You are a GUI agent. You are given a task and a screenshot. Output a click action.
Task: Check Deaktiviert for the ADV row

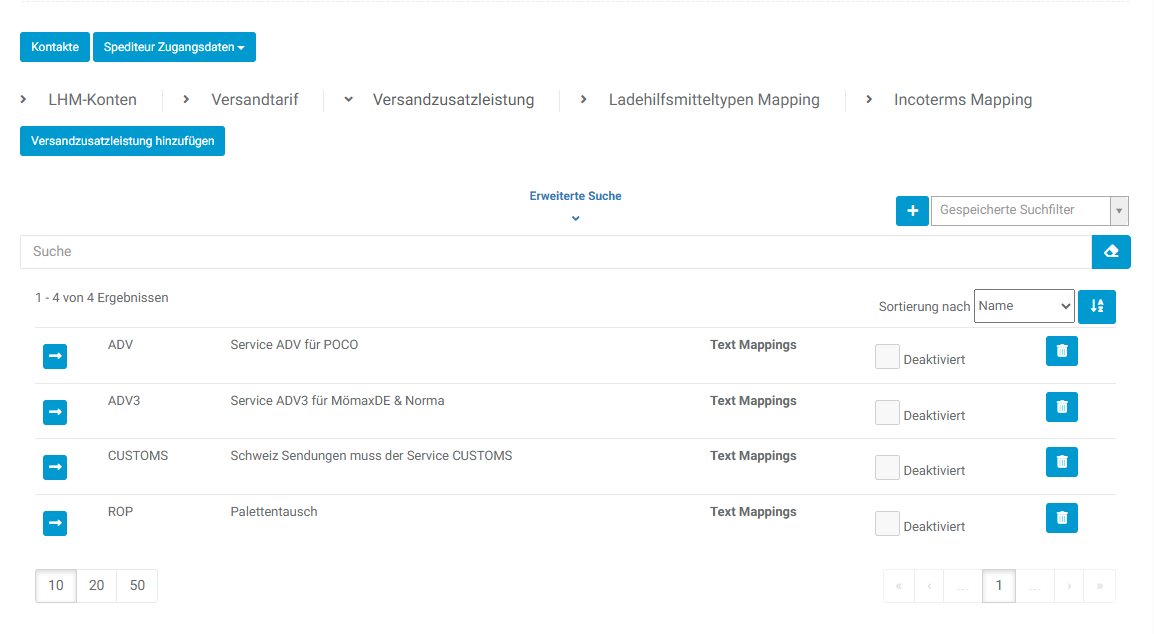[887, 357]
